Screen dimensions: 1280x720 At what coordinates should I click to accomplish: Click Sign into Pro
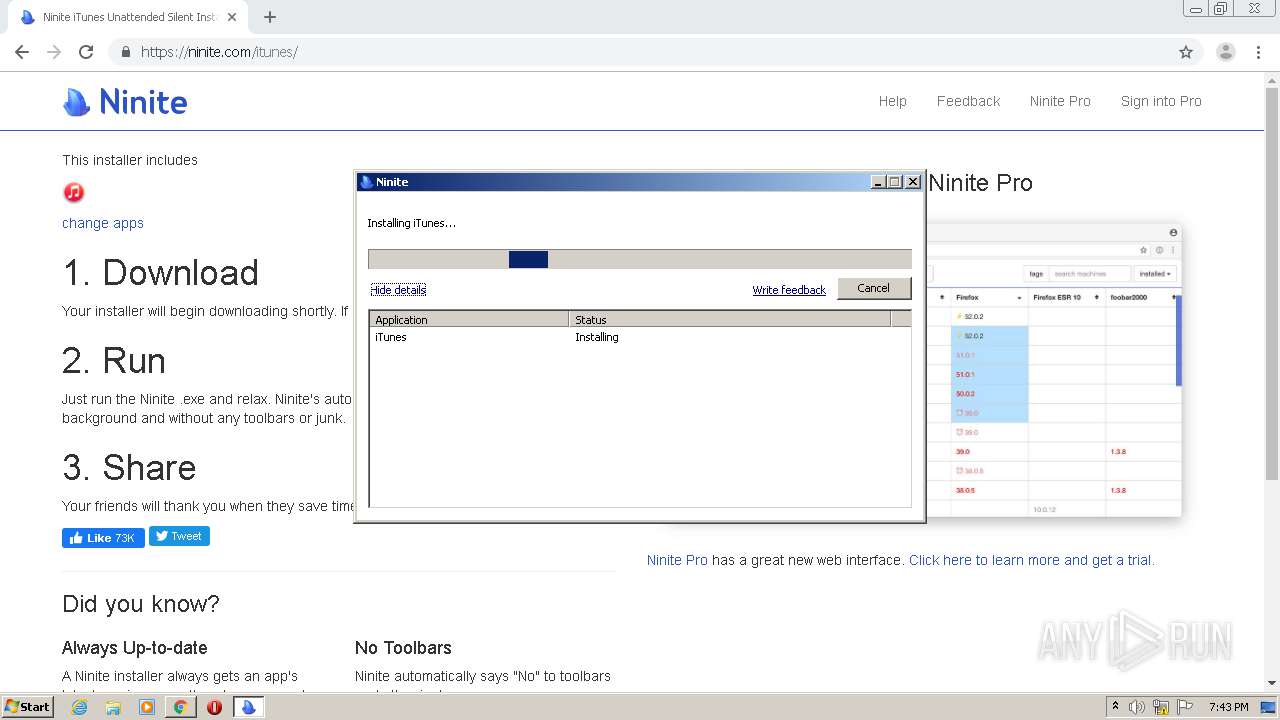pos(1161,101)
